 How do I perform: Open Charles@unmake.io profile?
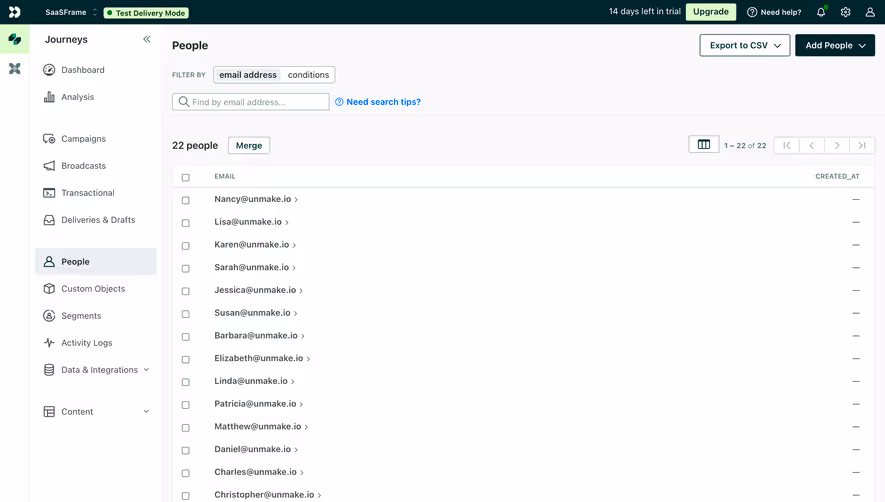255,472
